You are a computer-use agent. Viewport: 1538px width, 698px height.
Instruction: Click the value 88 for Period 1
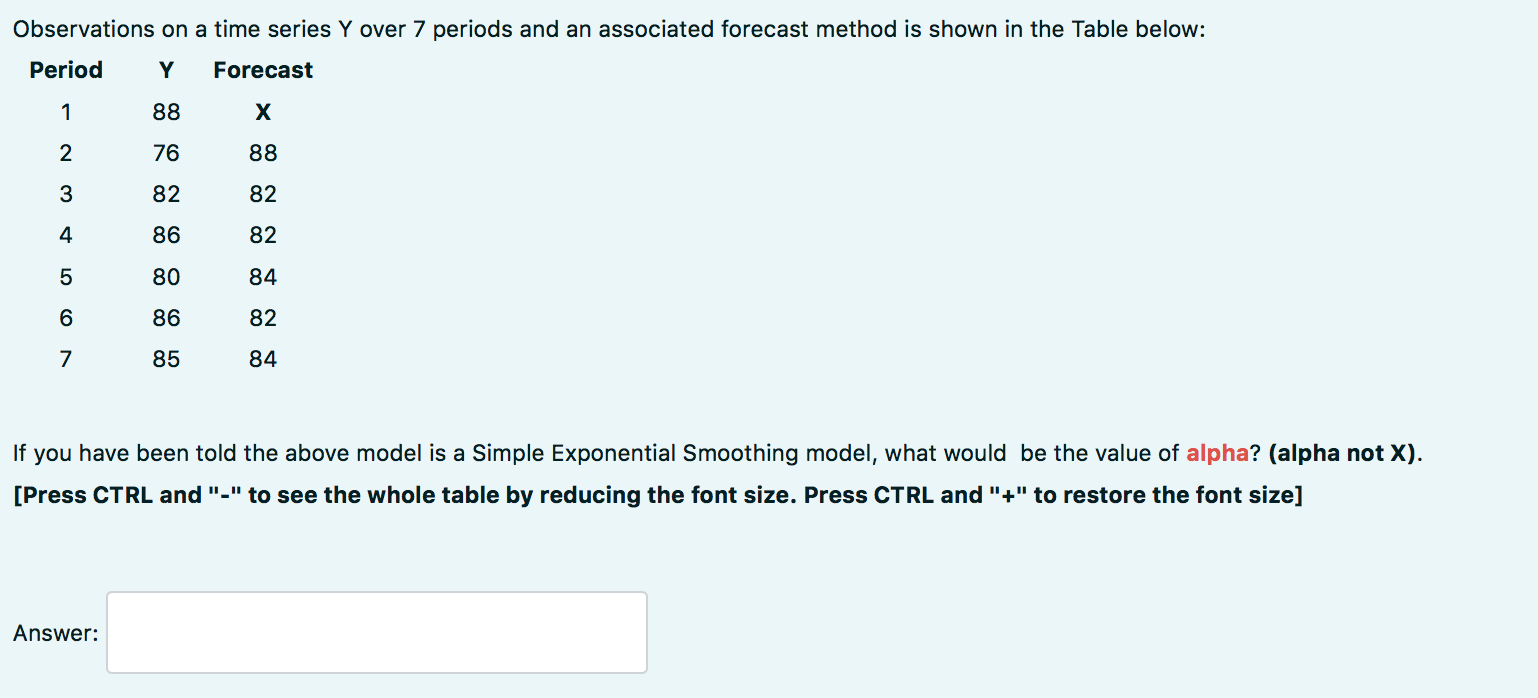coord(166,112)
